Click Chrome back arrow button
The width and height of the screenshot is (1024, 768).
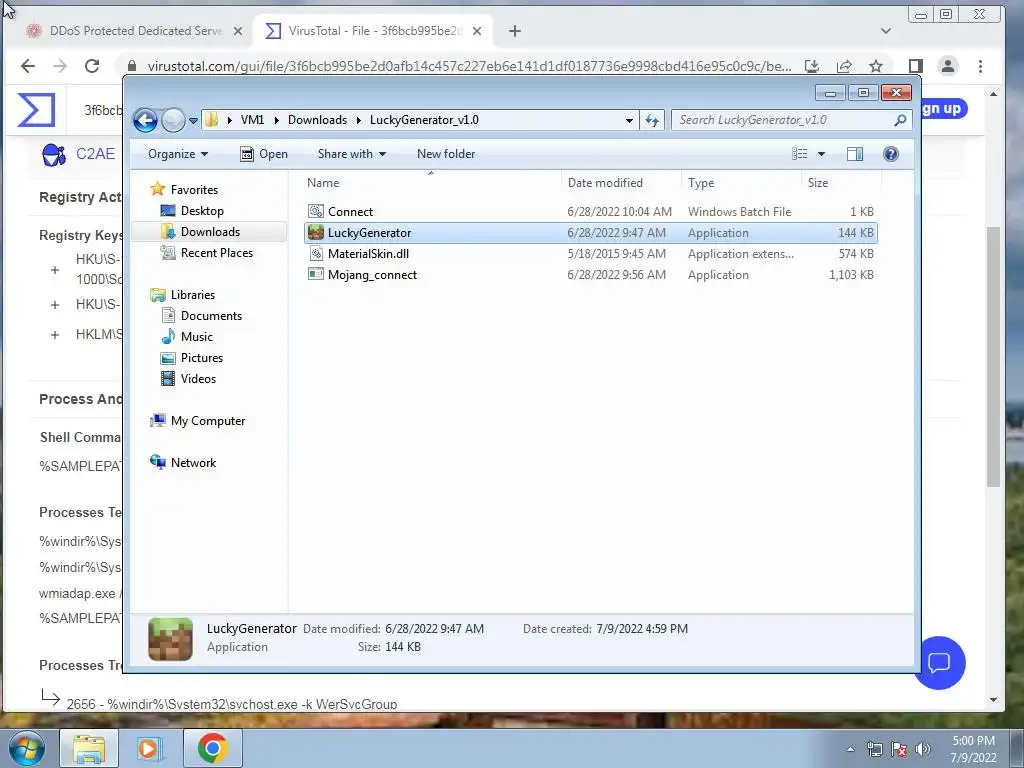(27, 66)
